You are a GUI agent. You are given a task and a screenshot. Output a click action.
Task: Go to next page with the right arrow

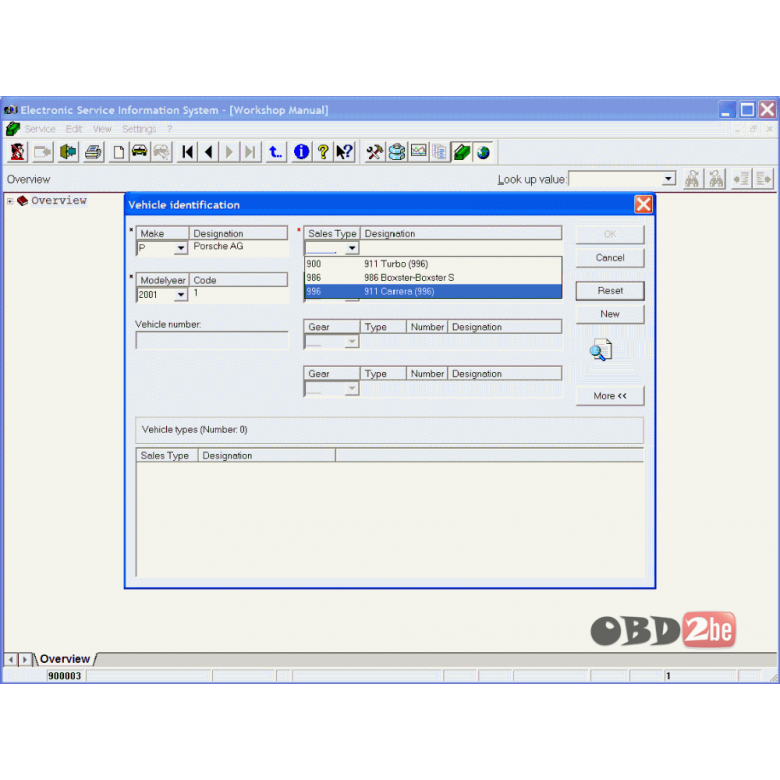(x=229, y=152)
